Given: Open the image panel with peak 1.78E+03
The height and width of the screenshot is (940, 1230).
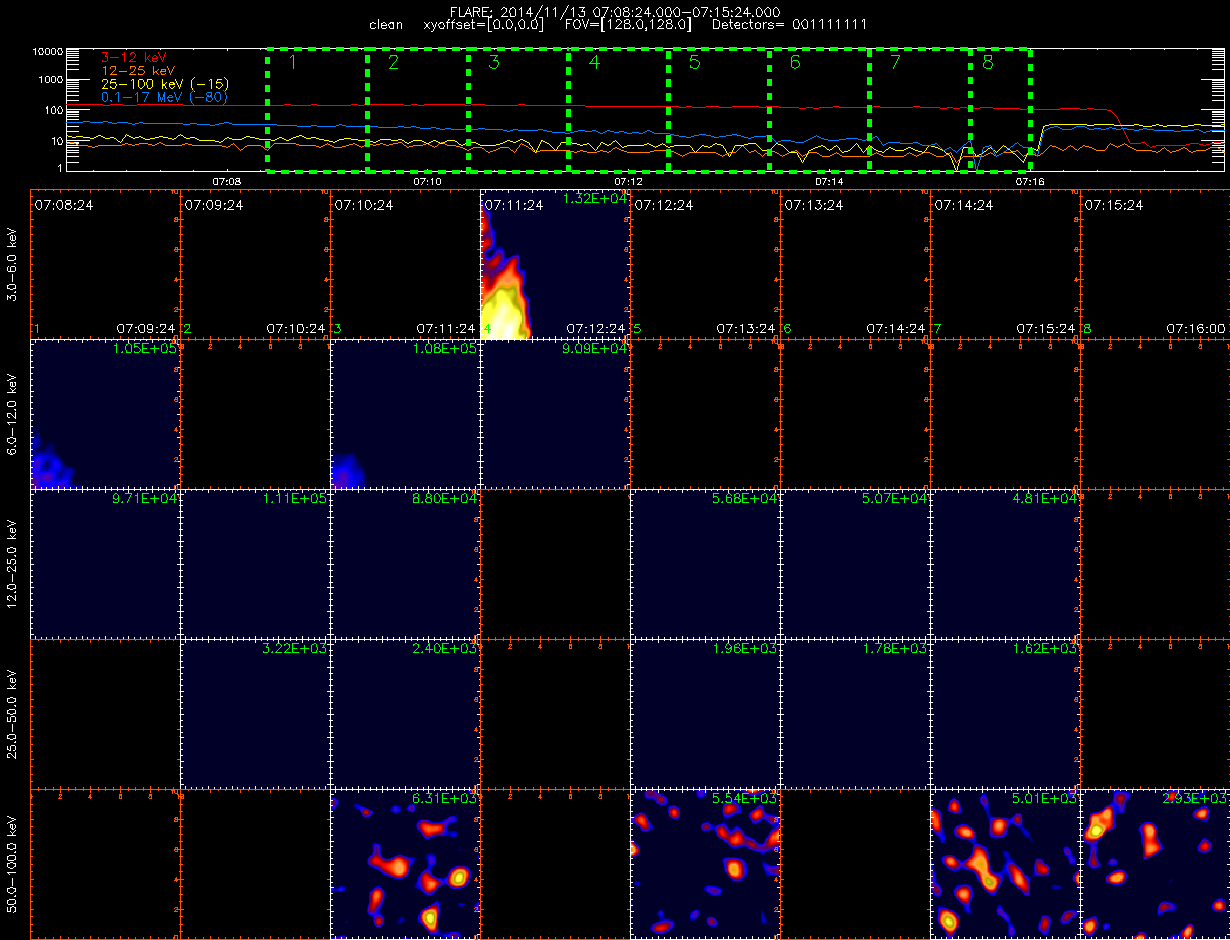Looking at the screenshot, I should (x=856, y=715).
